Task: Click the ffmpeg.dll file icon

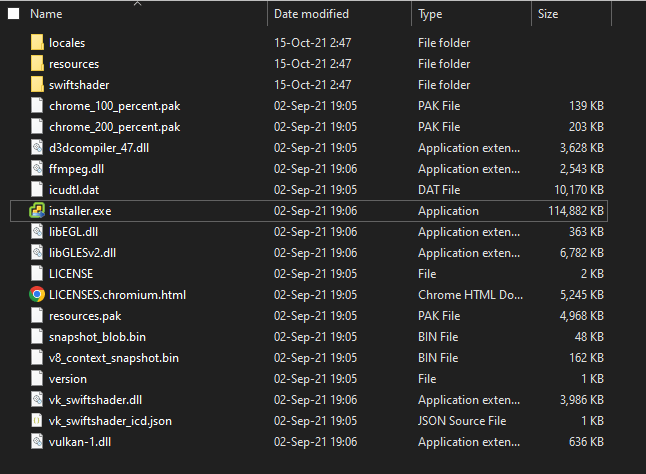Action: pos(37,169)
